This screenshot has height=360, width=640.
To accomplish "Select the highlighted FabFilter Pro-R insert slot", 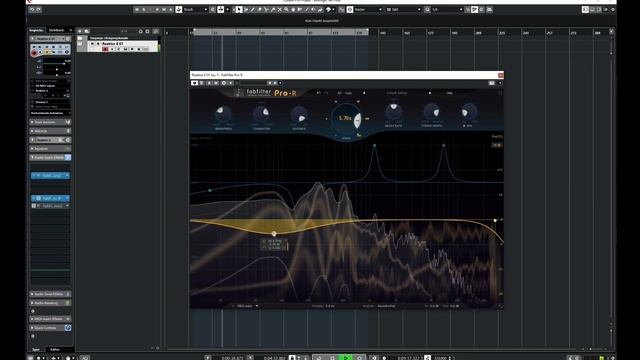I will coord(50,198).
